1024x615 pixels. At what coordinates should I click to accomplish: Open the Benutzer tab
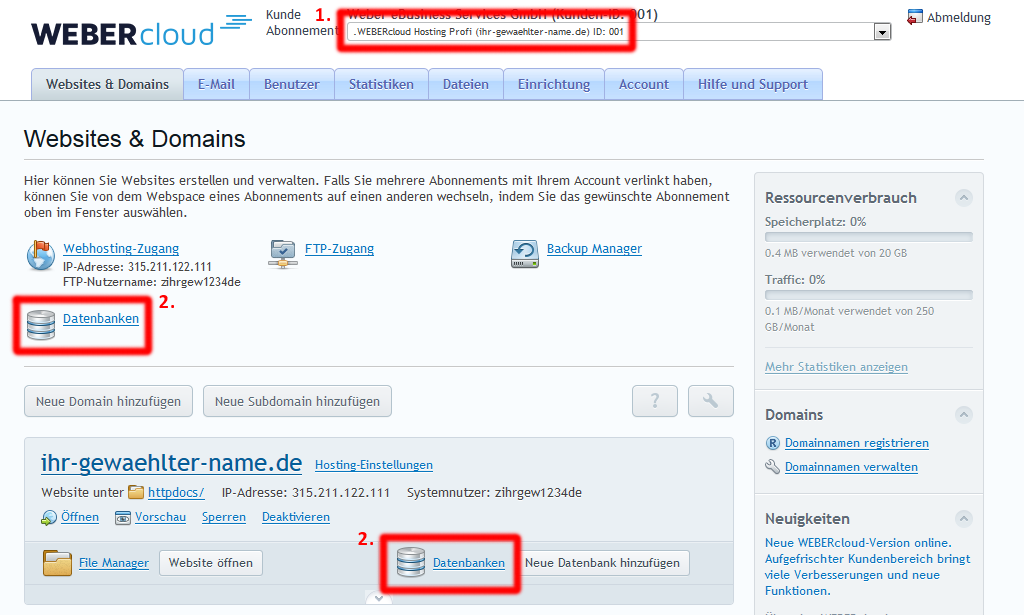291,84
